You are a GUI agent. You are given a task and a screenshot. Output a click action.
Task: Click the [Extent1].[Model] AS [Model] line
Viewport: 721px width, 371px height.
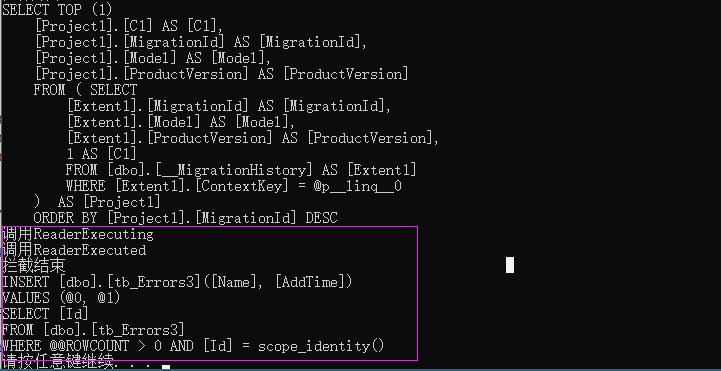[181, 122]
